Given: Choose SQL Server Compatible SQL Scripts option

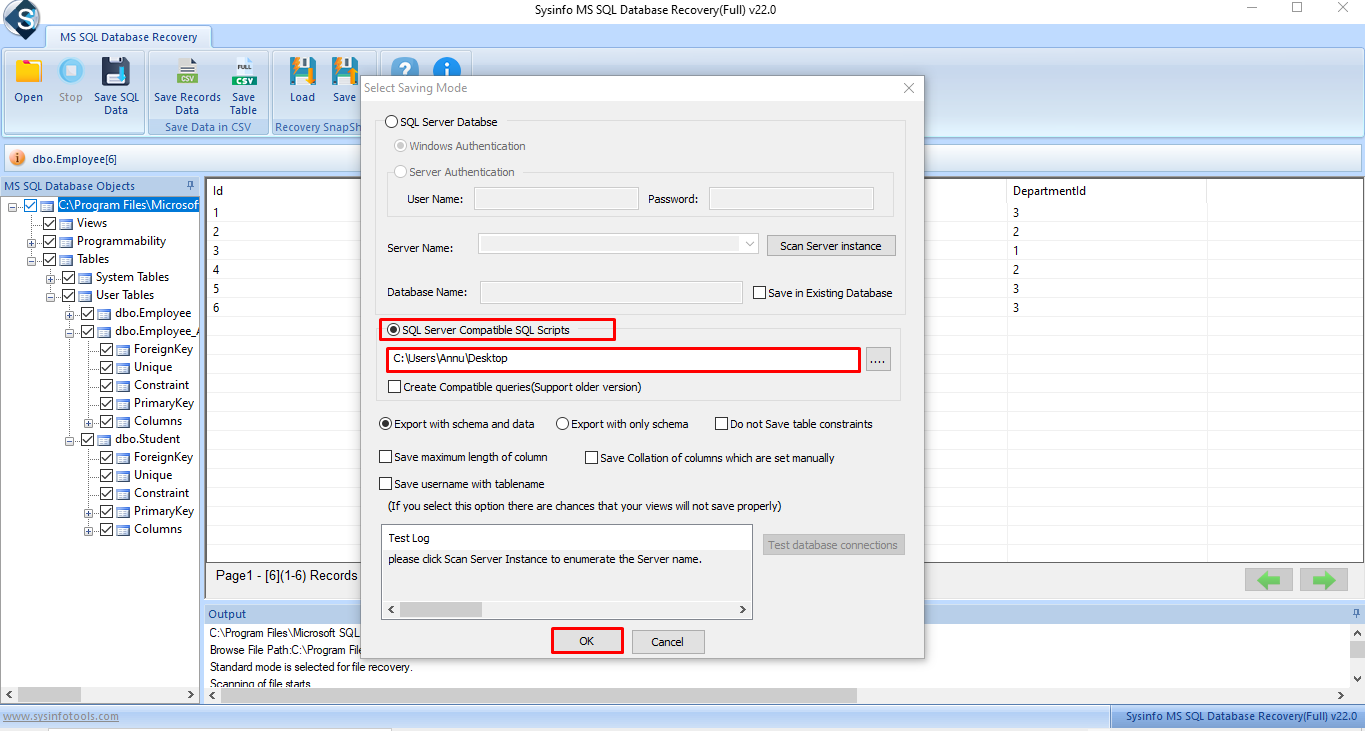Looking at the screenshot, I should (x=393, y=330).
